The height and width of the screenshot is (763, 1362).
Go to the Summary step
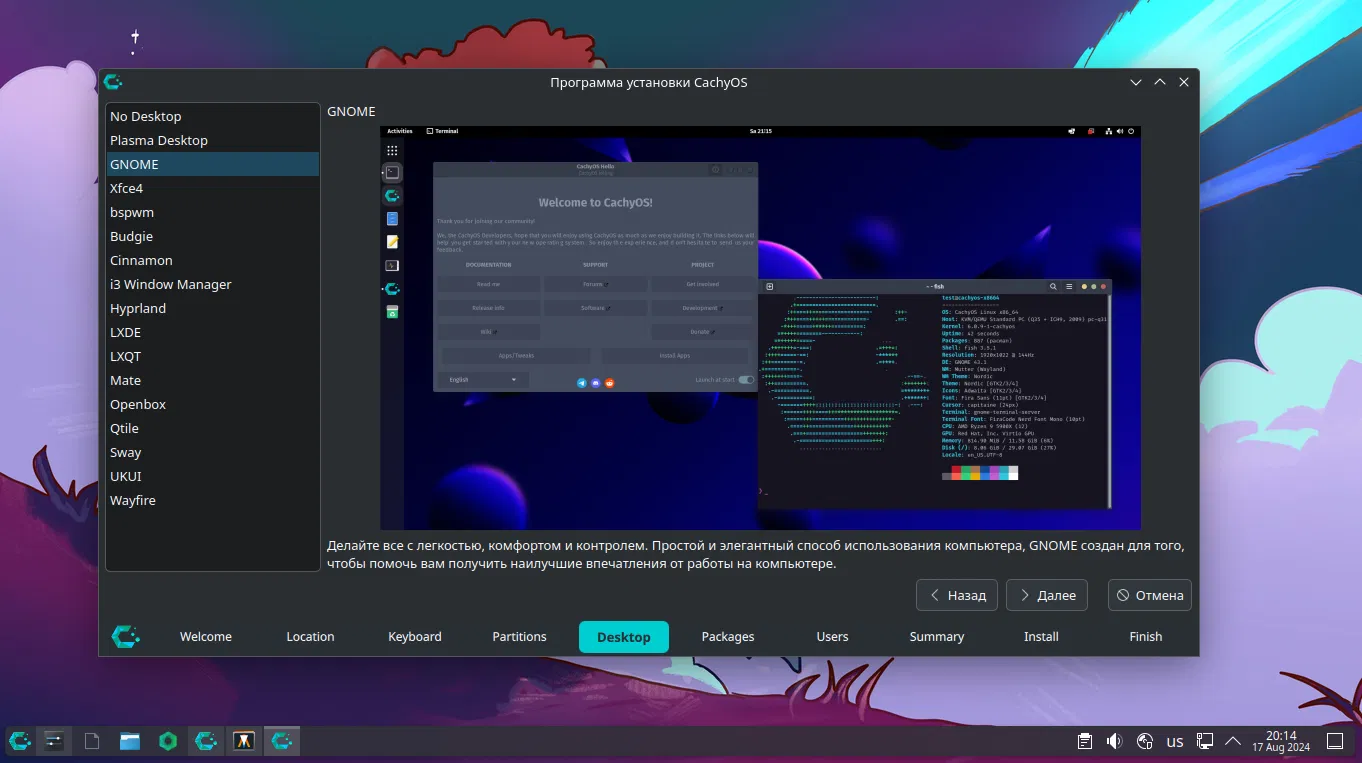coord(937,637)
